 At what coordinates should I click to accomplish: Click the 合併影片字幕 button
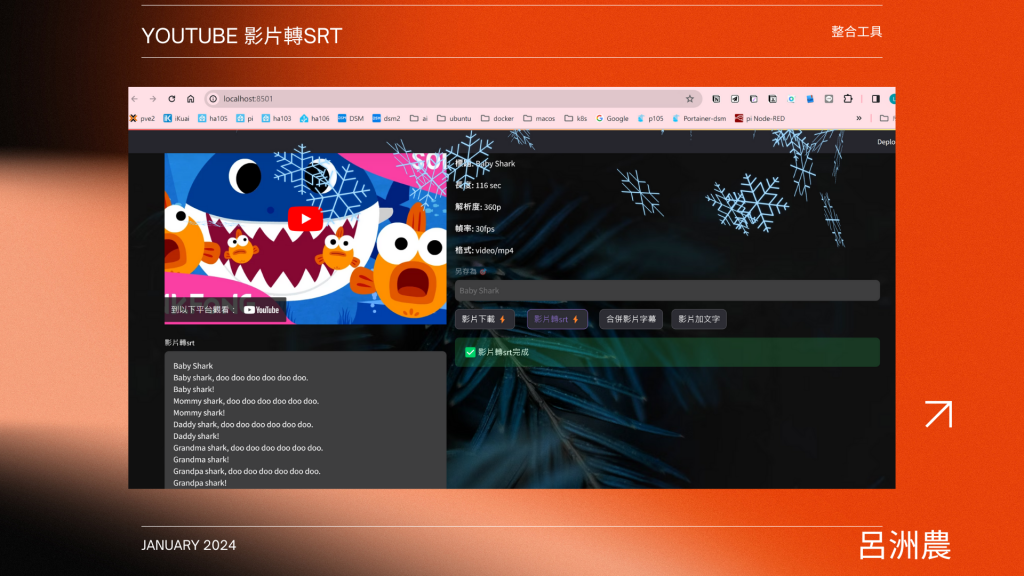click(631, 319)
